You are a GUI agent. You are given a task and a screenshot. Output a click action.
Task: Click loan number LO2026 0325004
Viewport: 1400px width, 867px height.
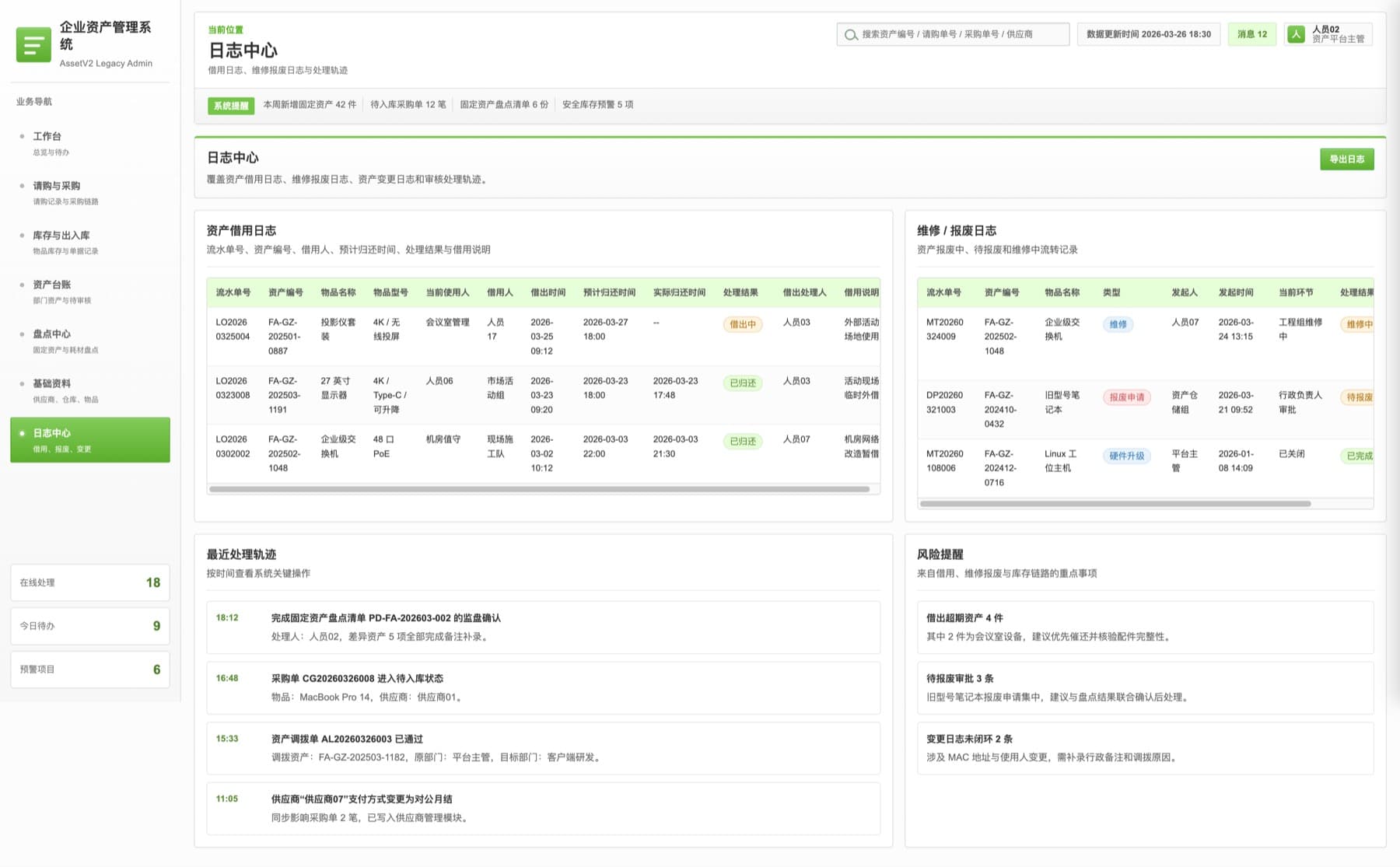click(233, 329)
